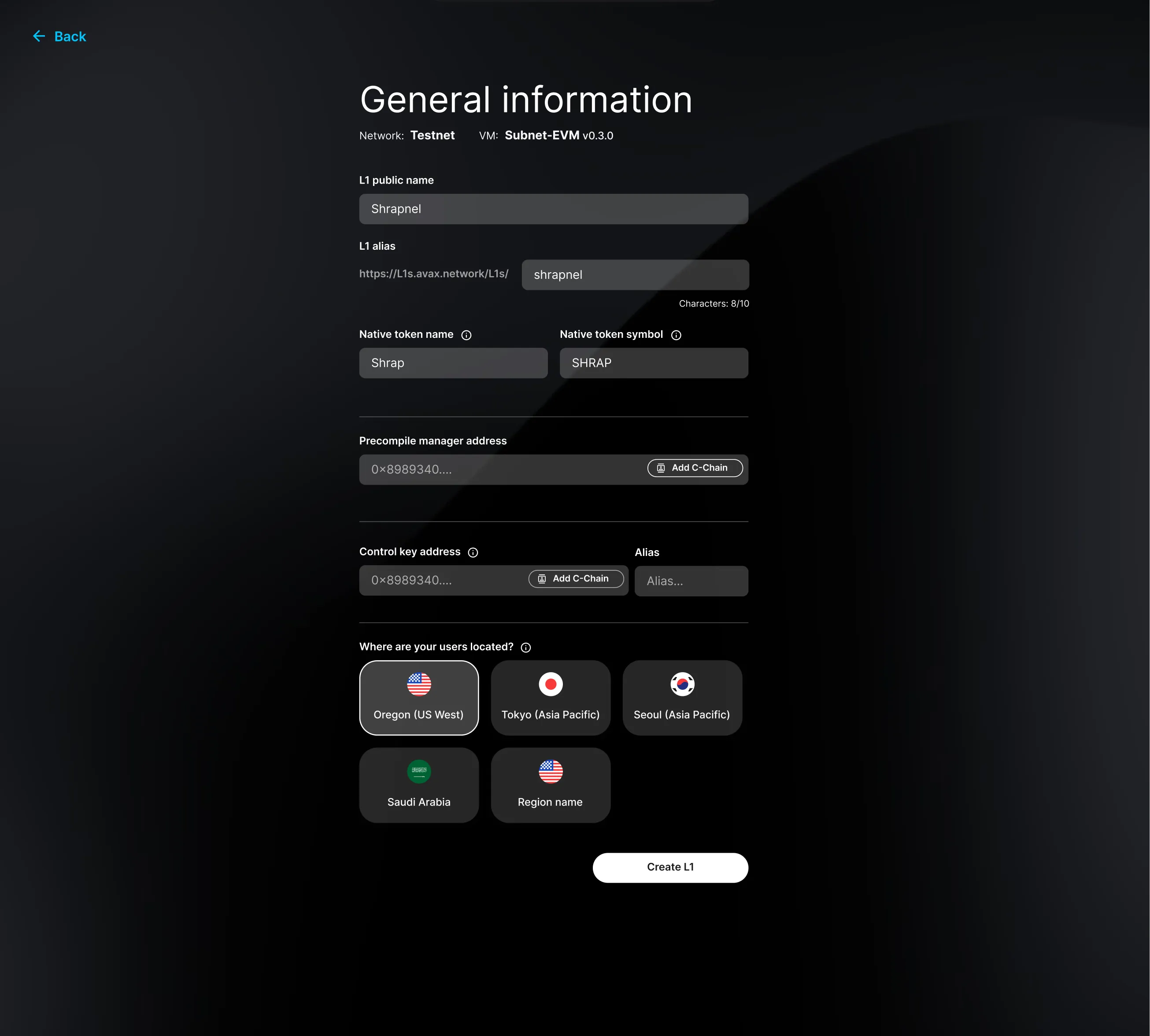Image resolution: width=1150 pixels, height=1036 pixels.
Task: Choose Saudi Arabia region card
Action: pos(419,785)
